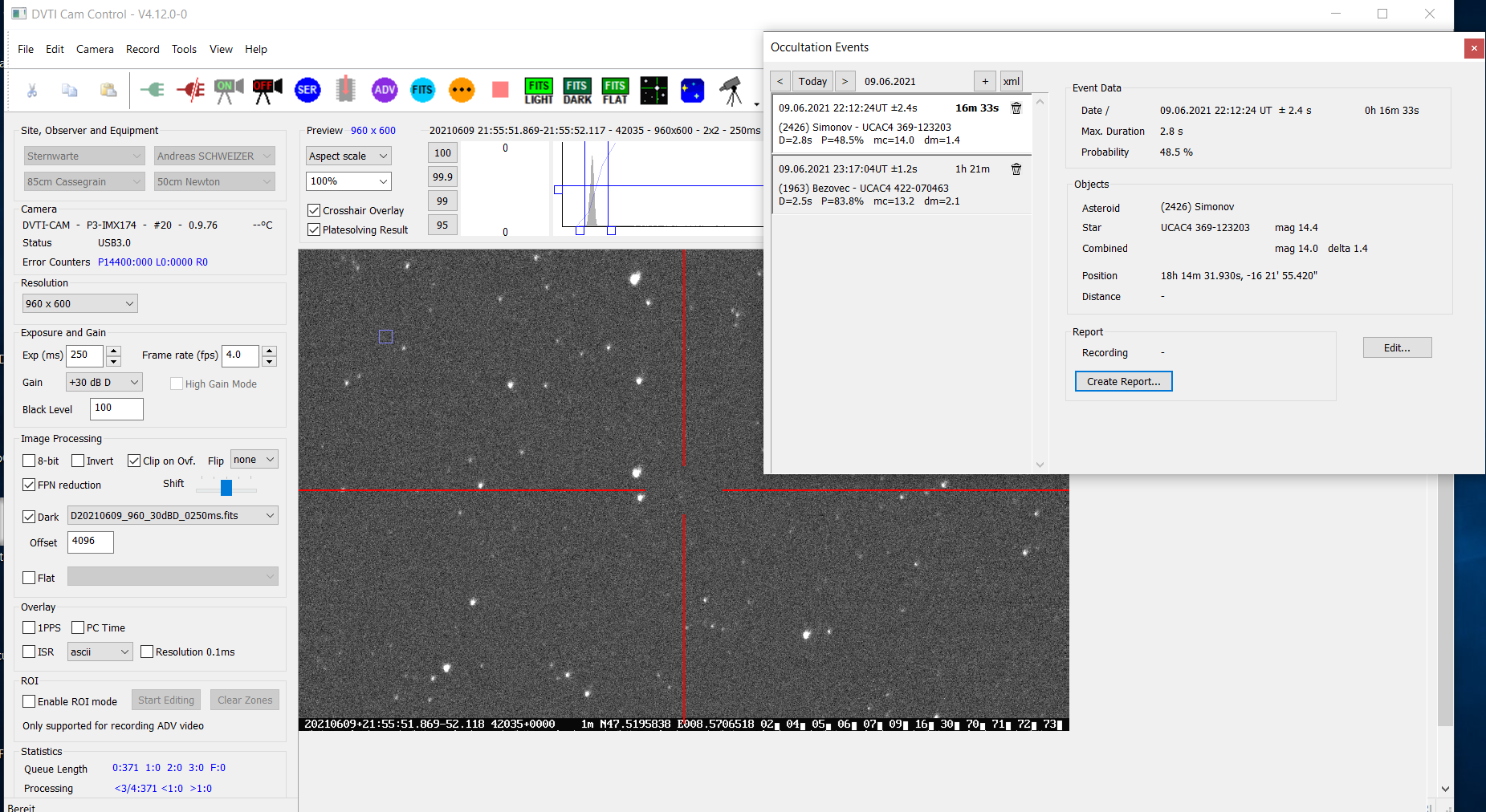The width and height of the screenshot is (1486, 812).
Task: Click the purple ADV recording icon
Action: 385,90
